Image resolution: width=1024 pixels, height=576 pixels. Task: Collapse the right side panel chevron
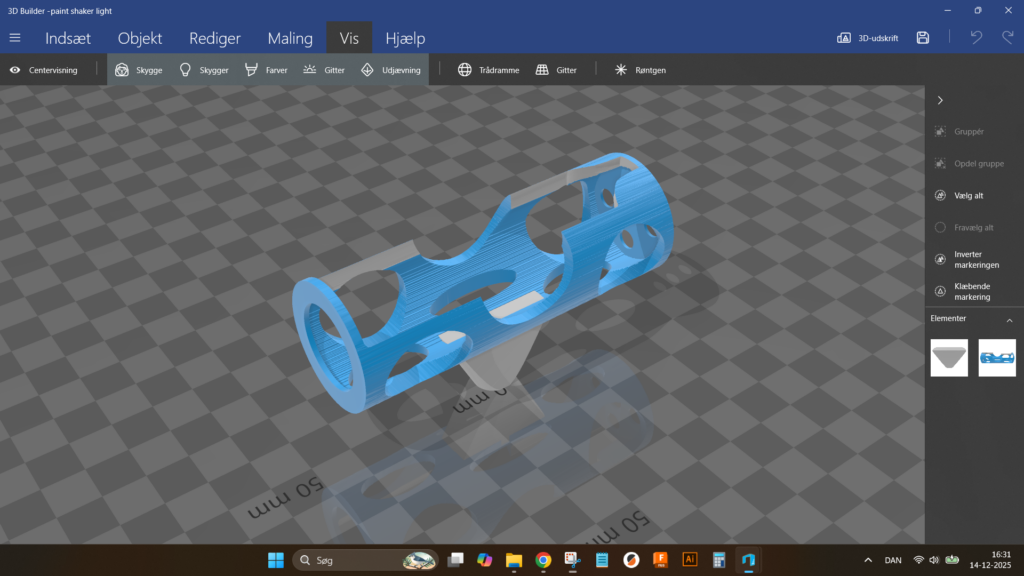(940, 100)
